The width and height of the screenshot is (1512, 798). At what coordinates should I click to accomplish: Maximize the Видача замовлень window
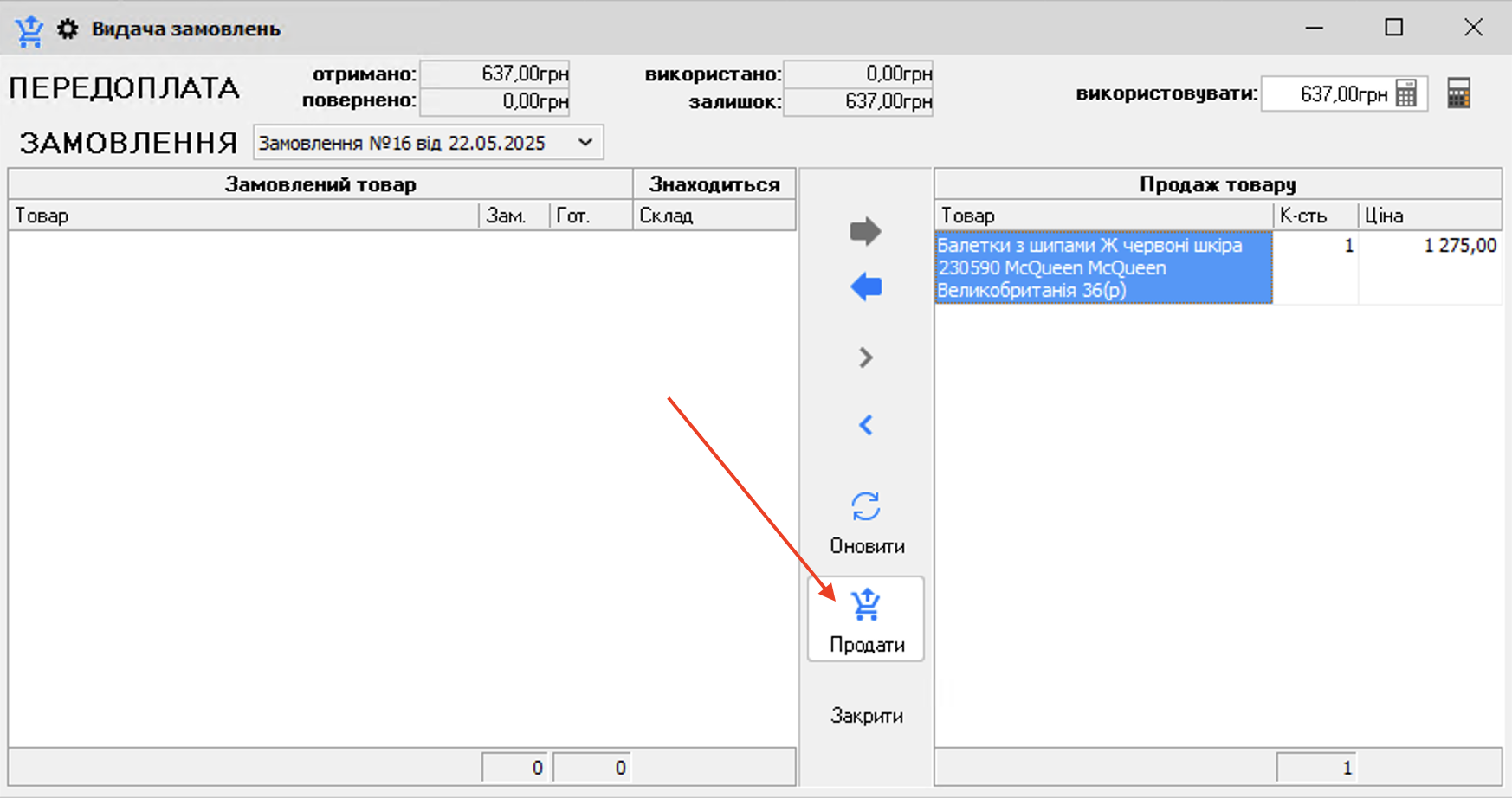pos(1393,28)
